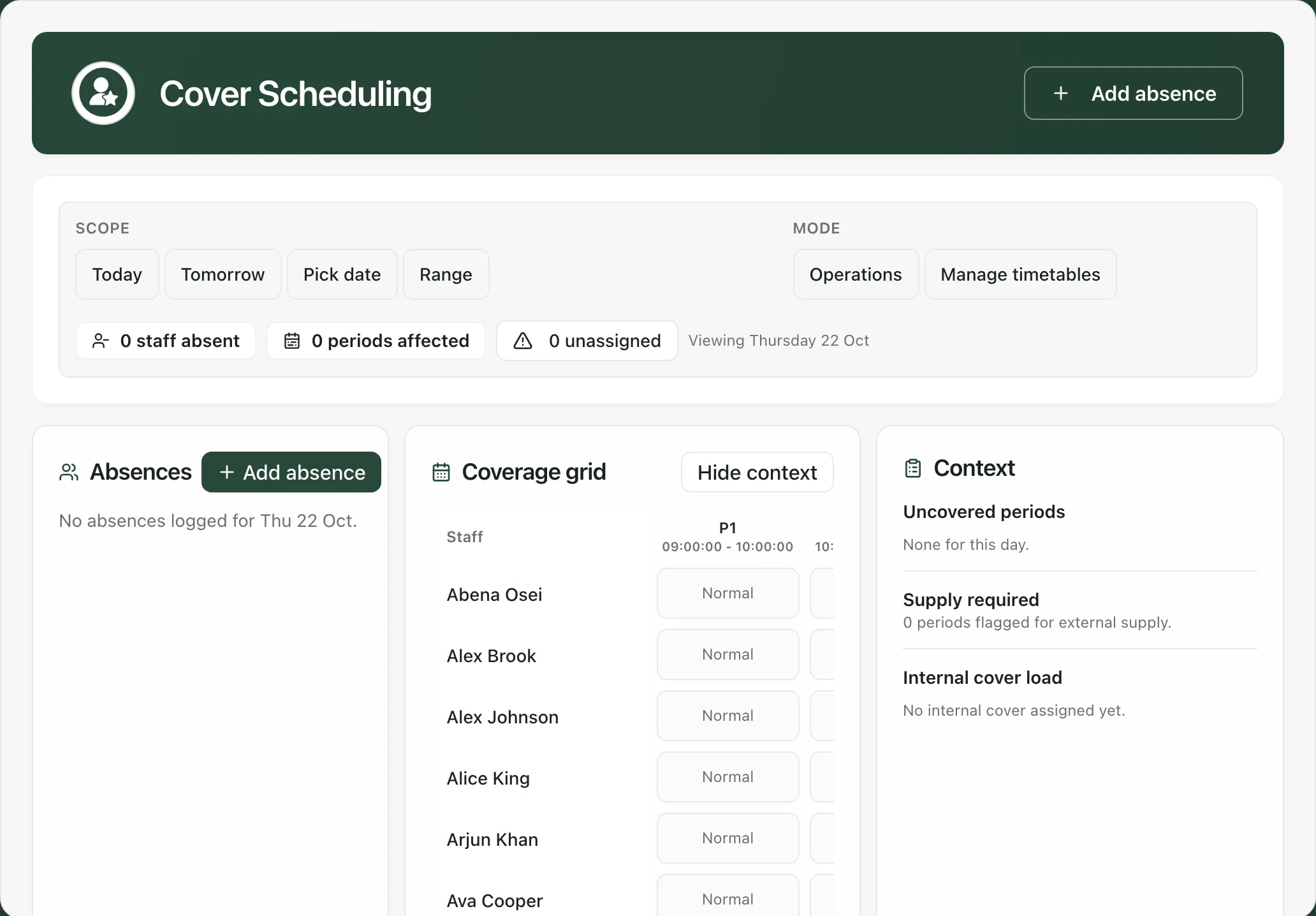Click the unassigned warning triangle icon

point(523,341)
